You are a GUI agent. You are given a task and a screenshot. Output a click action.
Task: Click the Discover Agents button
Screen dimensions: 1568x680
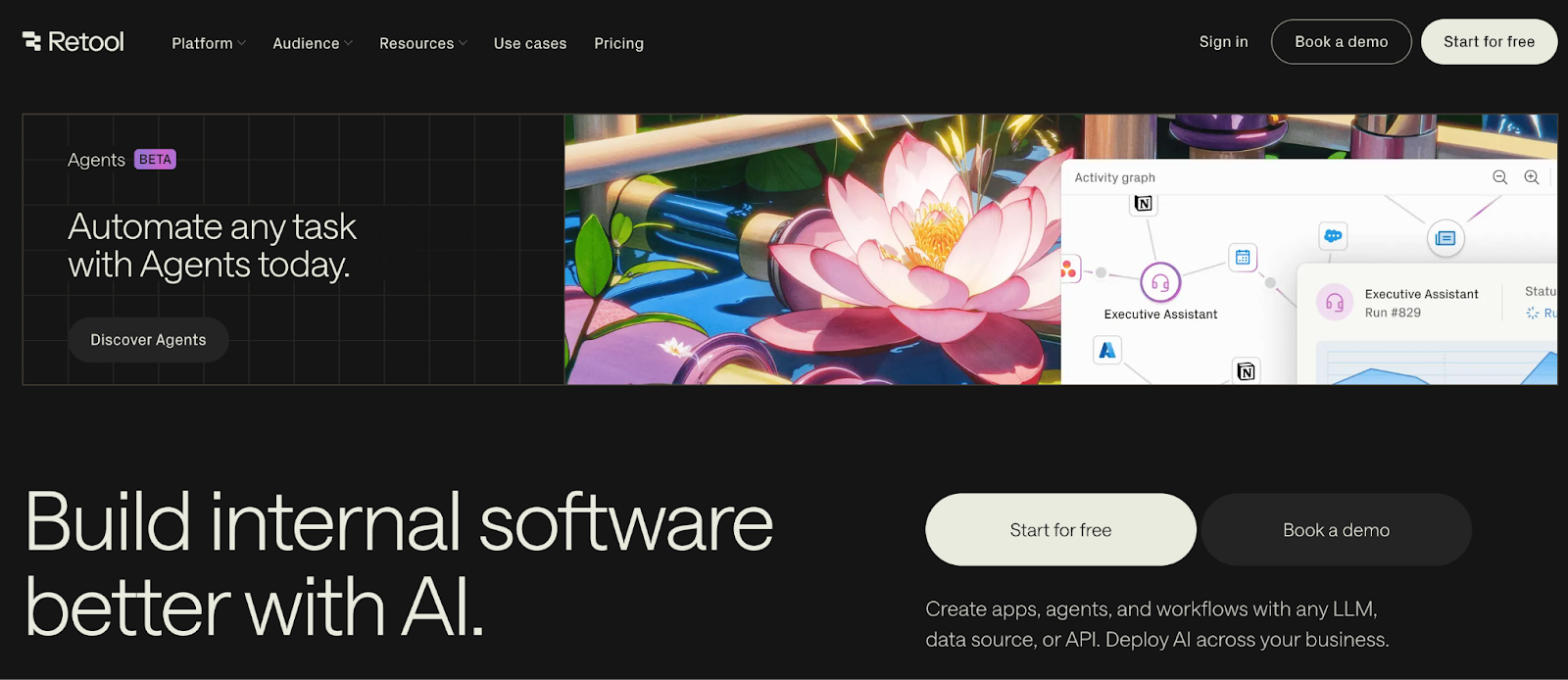click(148, 340)
